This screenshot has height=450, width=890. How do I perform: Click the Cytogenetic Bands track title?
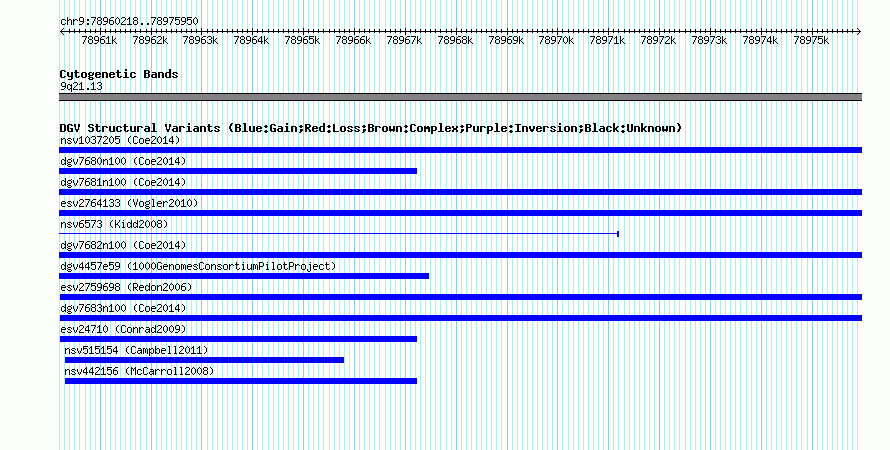coord(119,74)
